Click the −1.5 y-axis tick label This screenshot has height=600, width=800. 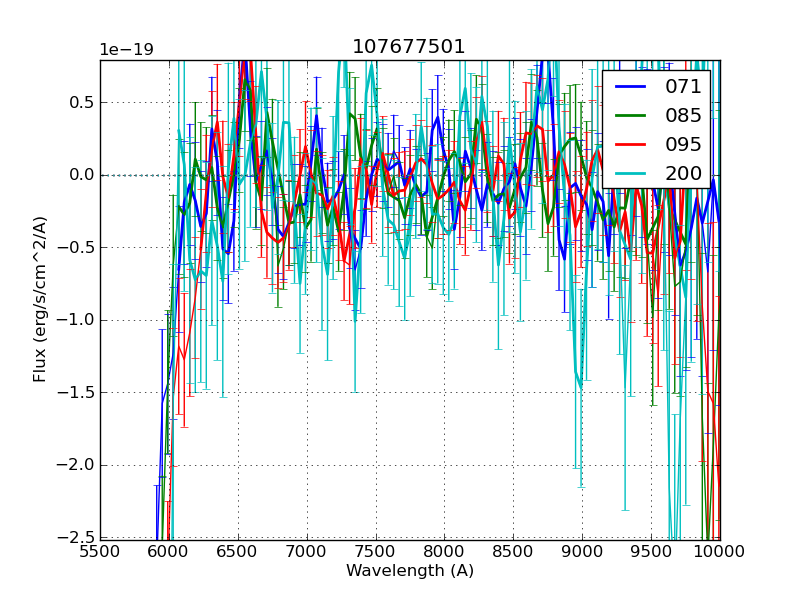coord(73,393)
